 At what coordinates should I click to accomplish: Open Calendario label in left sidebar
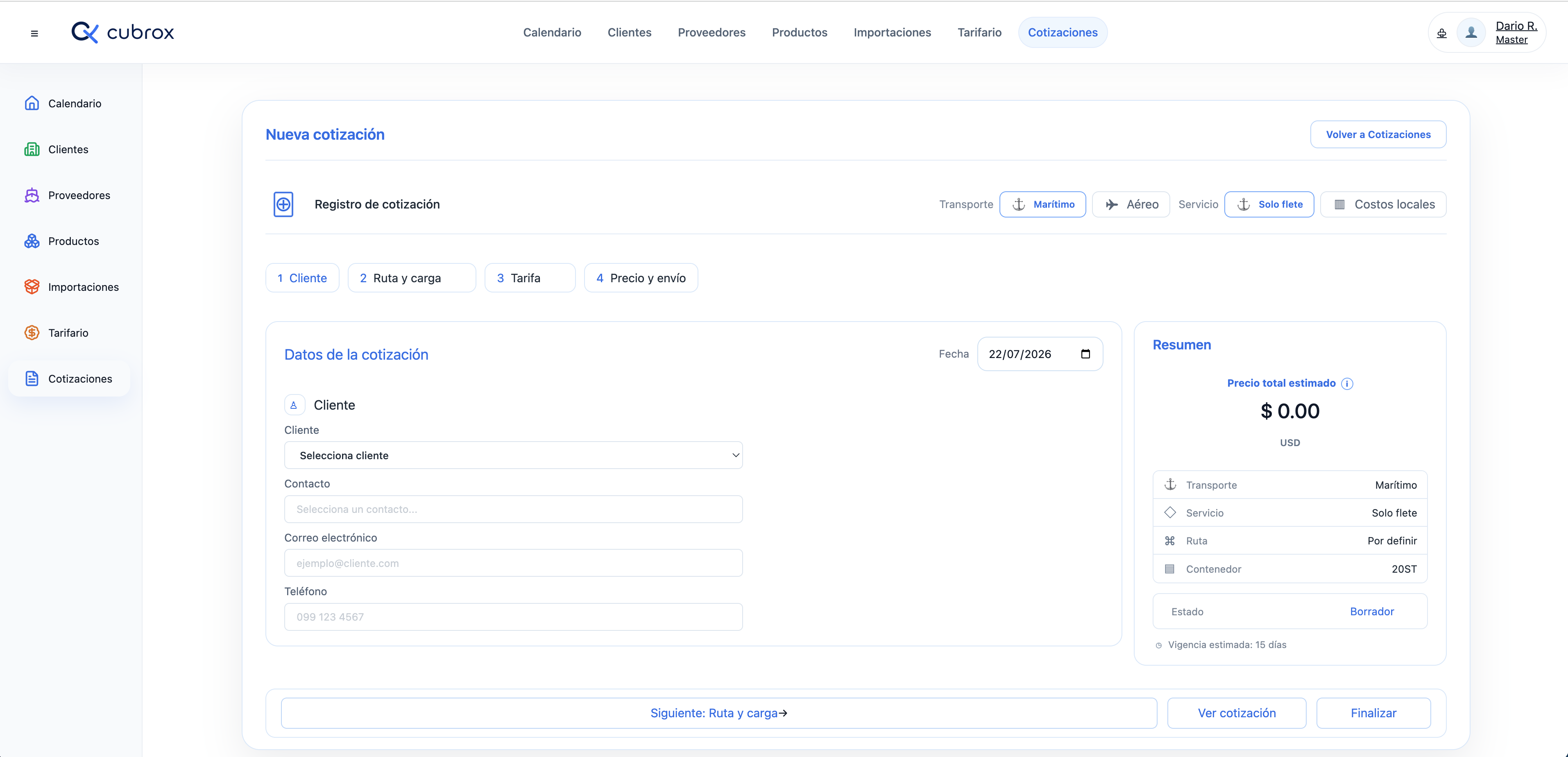click(75, 104)
